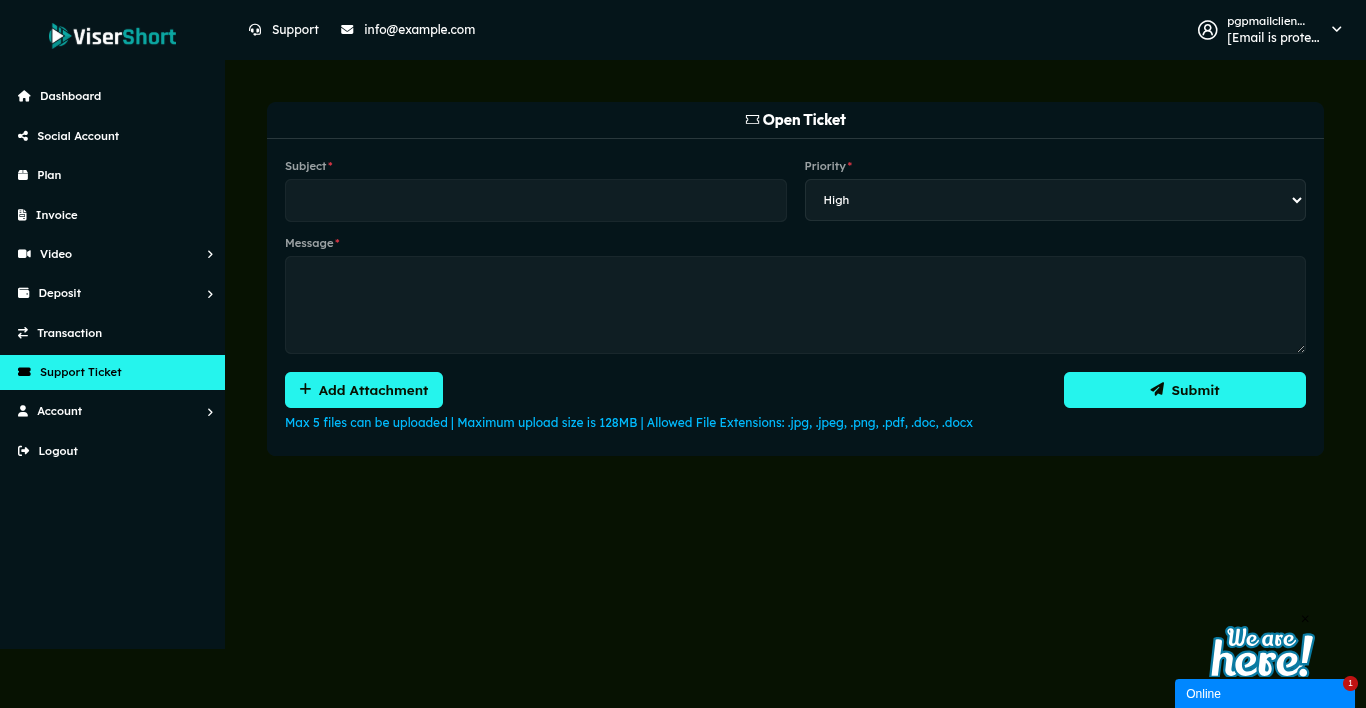Click the Dashboard home icon

click(24, 96)
